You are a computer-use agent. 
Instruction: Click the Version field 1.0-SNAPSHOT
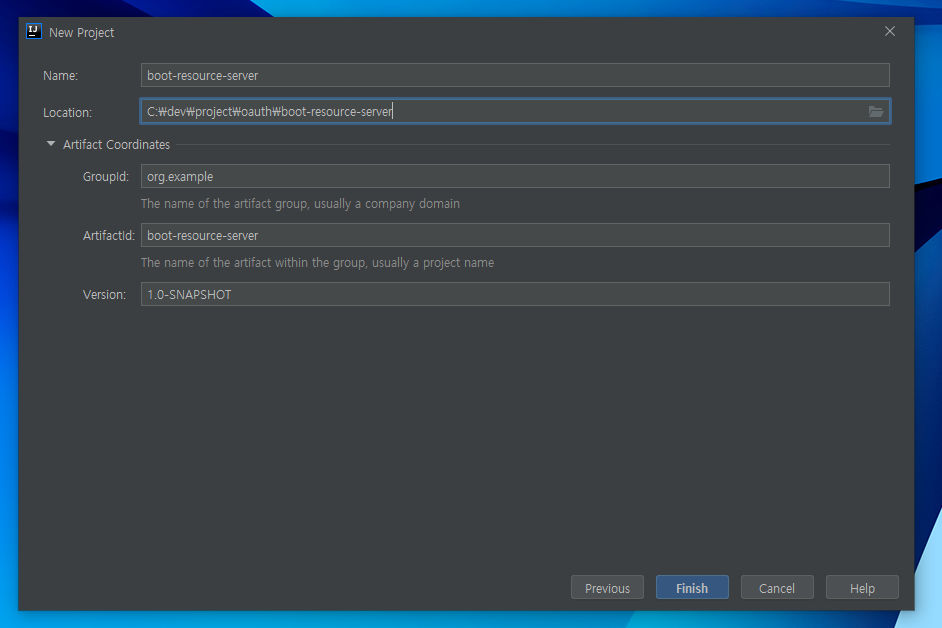515,294
